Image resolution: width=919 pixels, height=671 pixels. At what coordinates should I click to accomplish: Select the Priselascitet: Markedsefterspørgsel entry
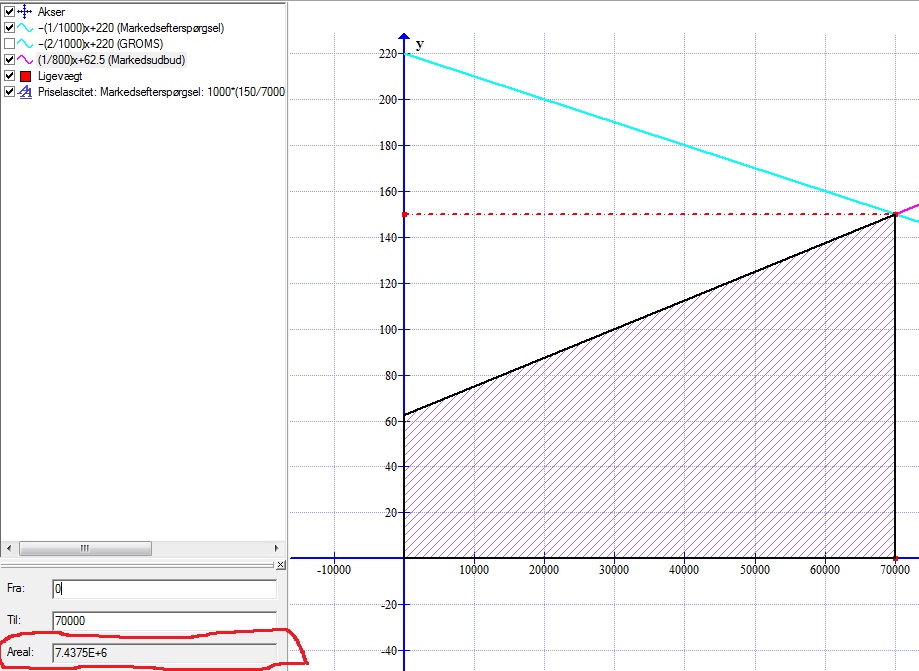point(161,91)
